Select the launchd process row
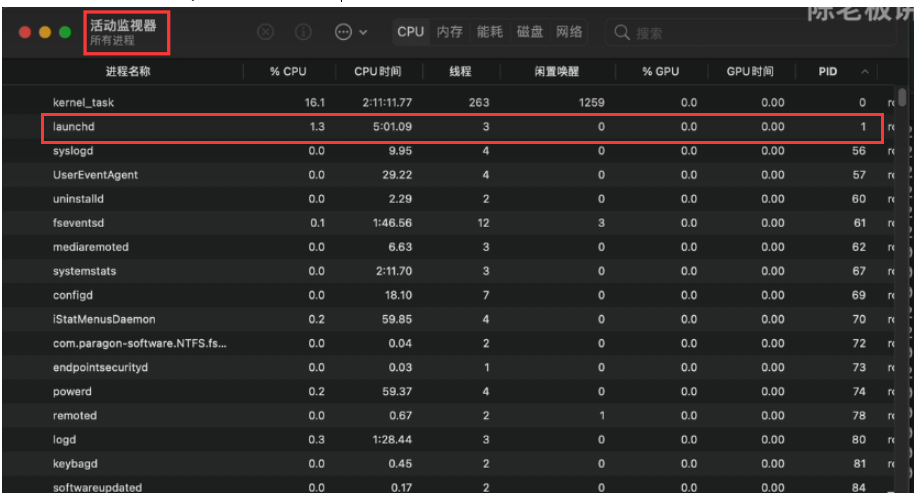This screenshot has width=924, height=503. 462,127
